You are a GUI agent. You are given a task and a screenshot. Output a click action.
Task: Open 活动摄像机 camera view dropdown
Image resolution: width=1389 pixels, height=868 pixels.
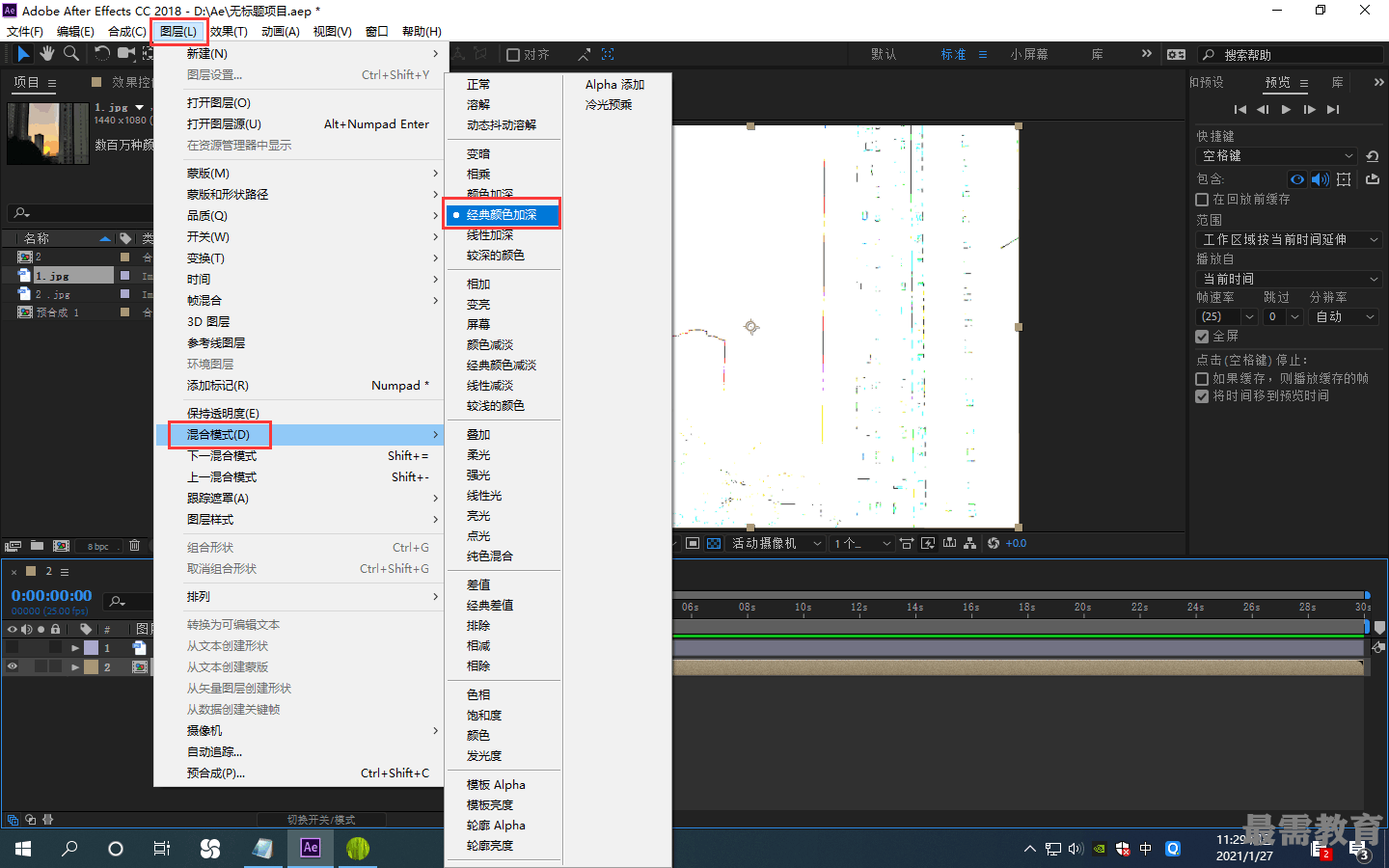tap(776, 543)
